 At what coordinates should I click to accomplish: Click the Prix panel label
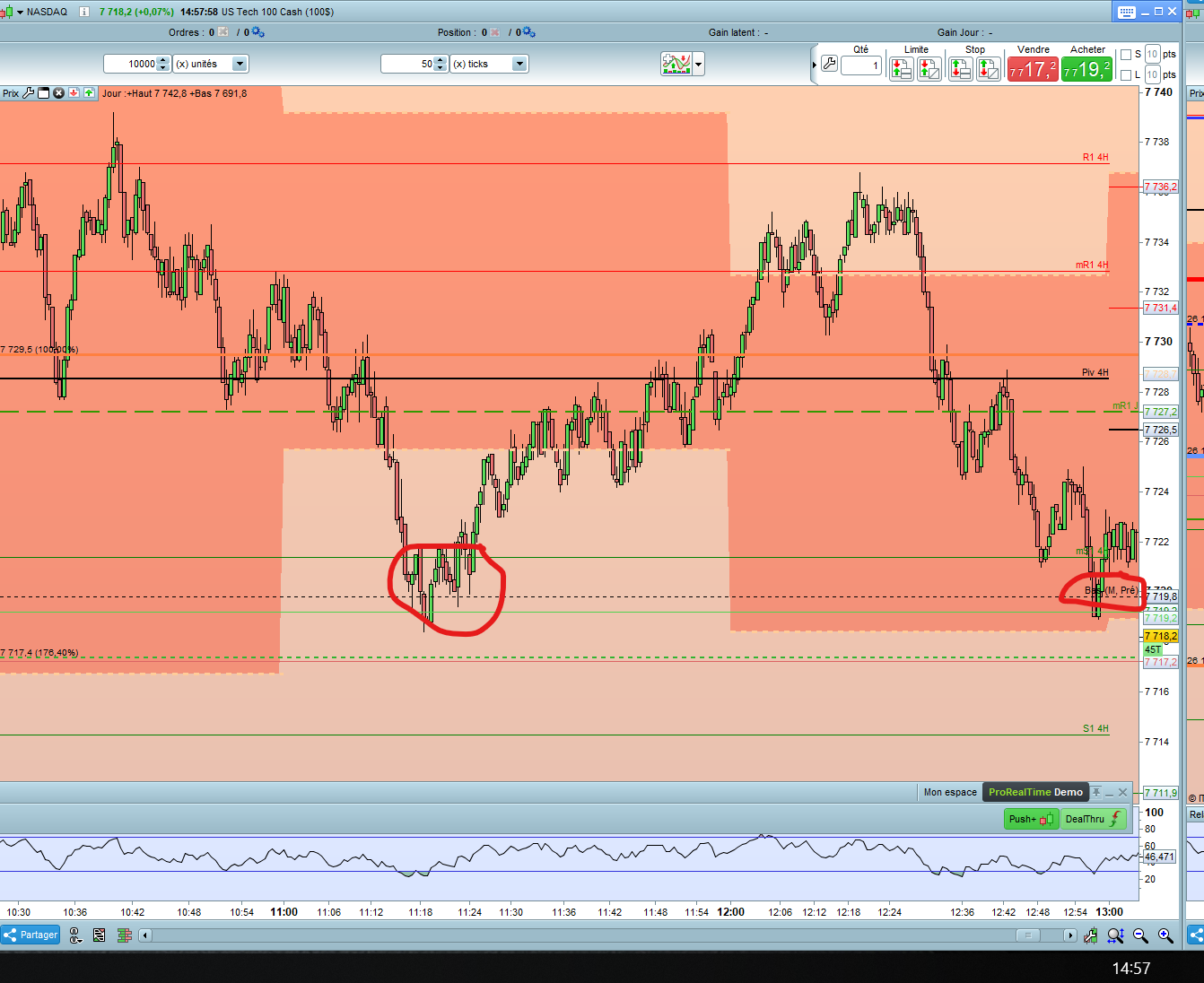11,93
